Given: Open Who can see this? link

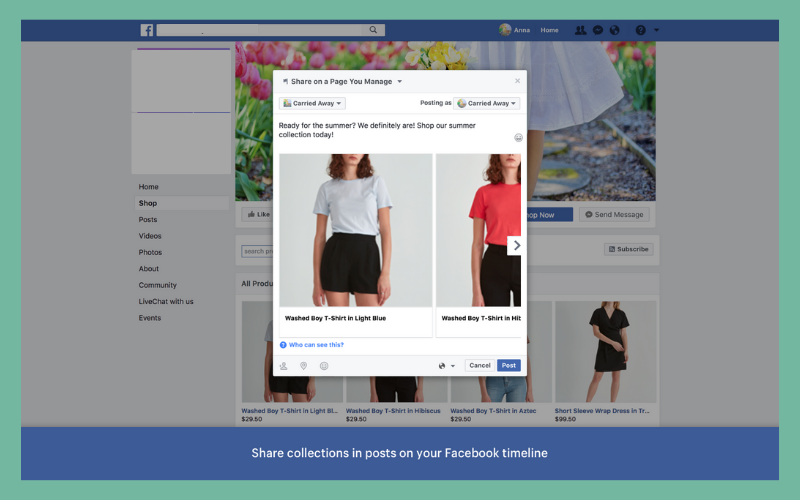Looking at the screenshot, I should (316, 345).
